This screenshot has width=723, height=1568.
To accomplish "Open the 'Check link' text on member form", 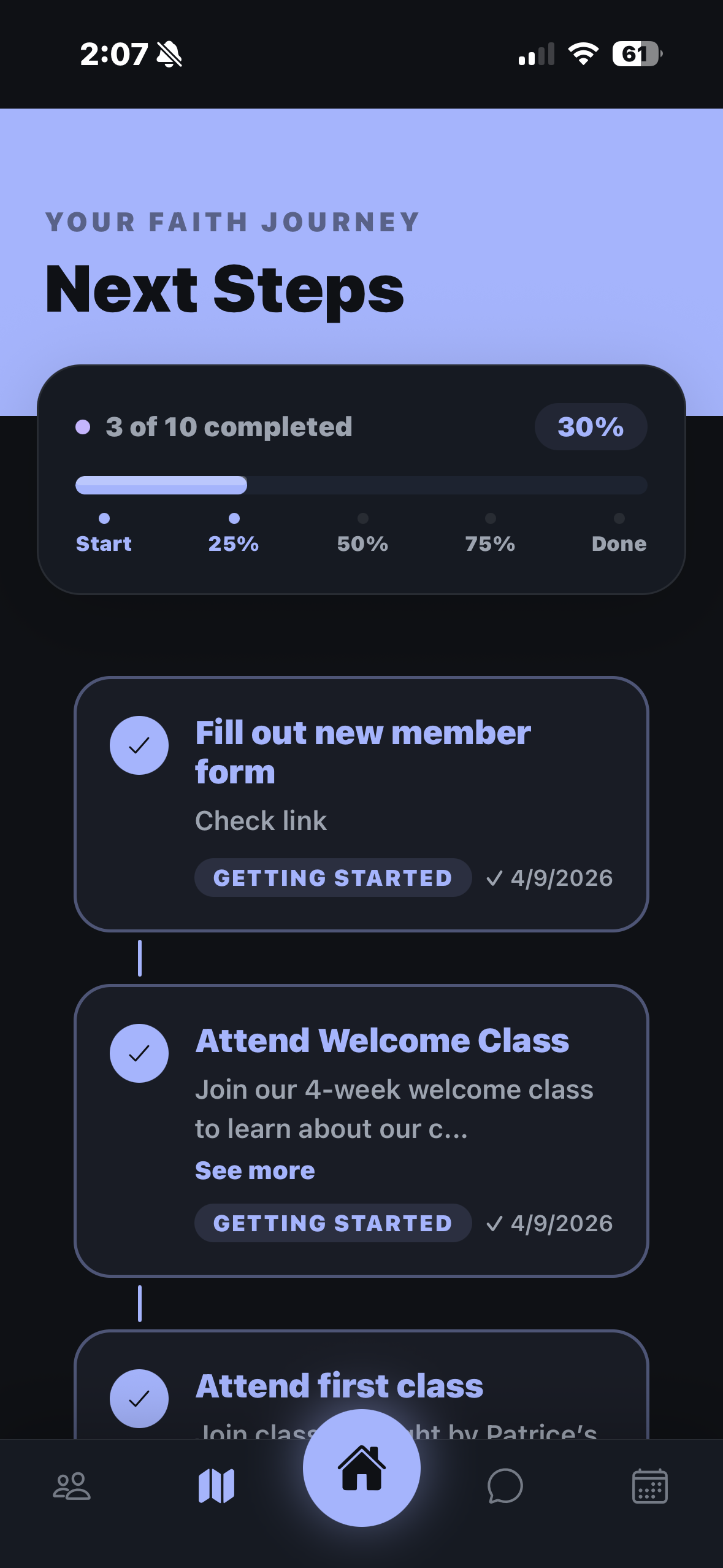I will (261, 821).
